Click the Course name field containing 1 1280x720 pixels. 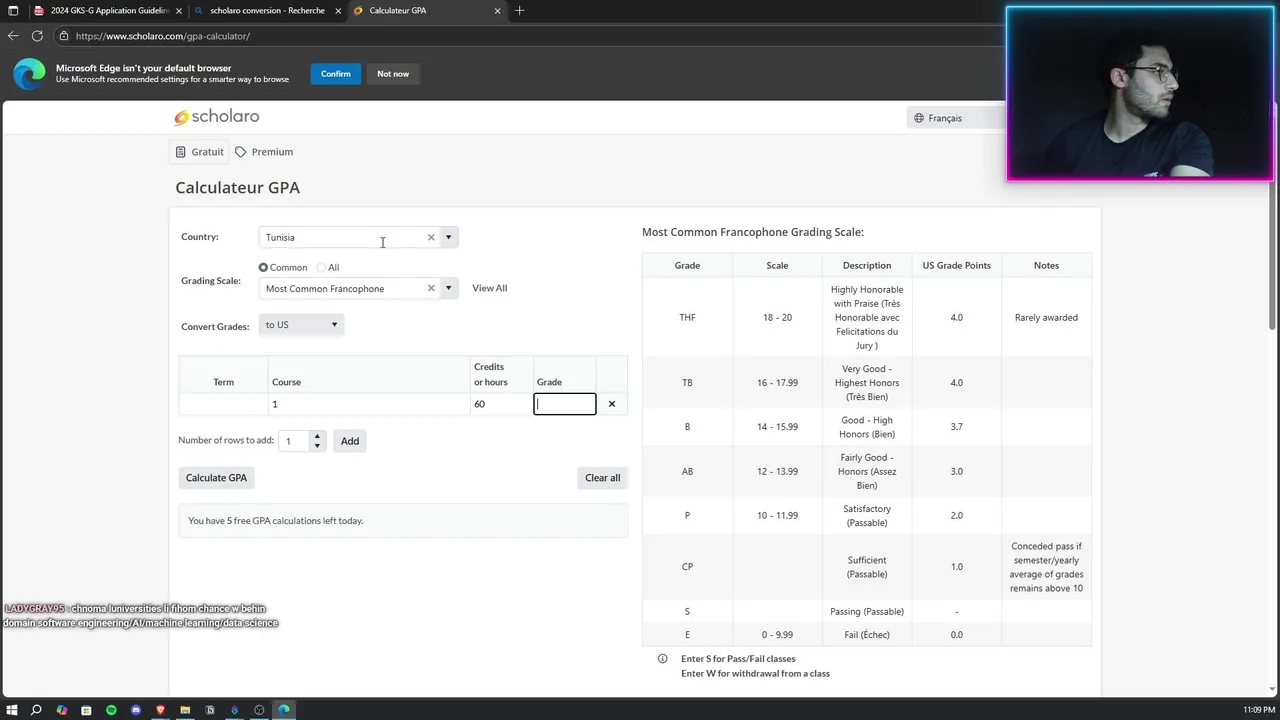pos(369,404)
